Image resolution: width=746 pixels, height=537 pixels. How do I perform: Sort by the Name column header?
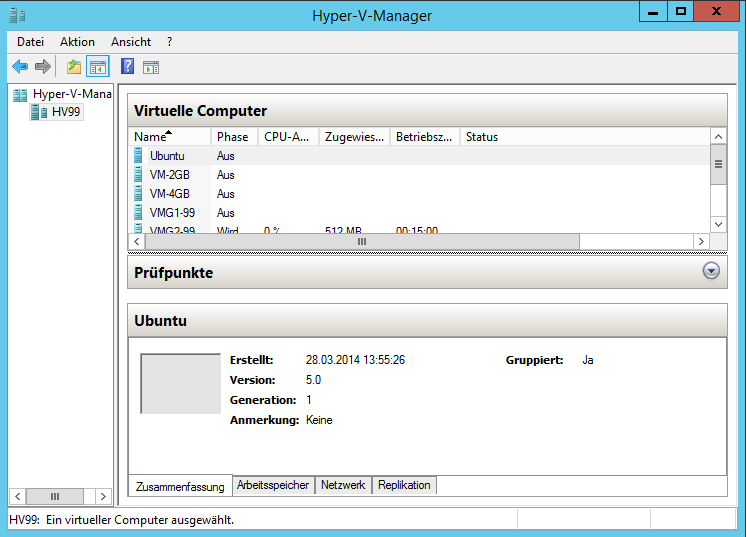(169, 137)
